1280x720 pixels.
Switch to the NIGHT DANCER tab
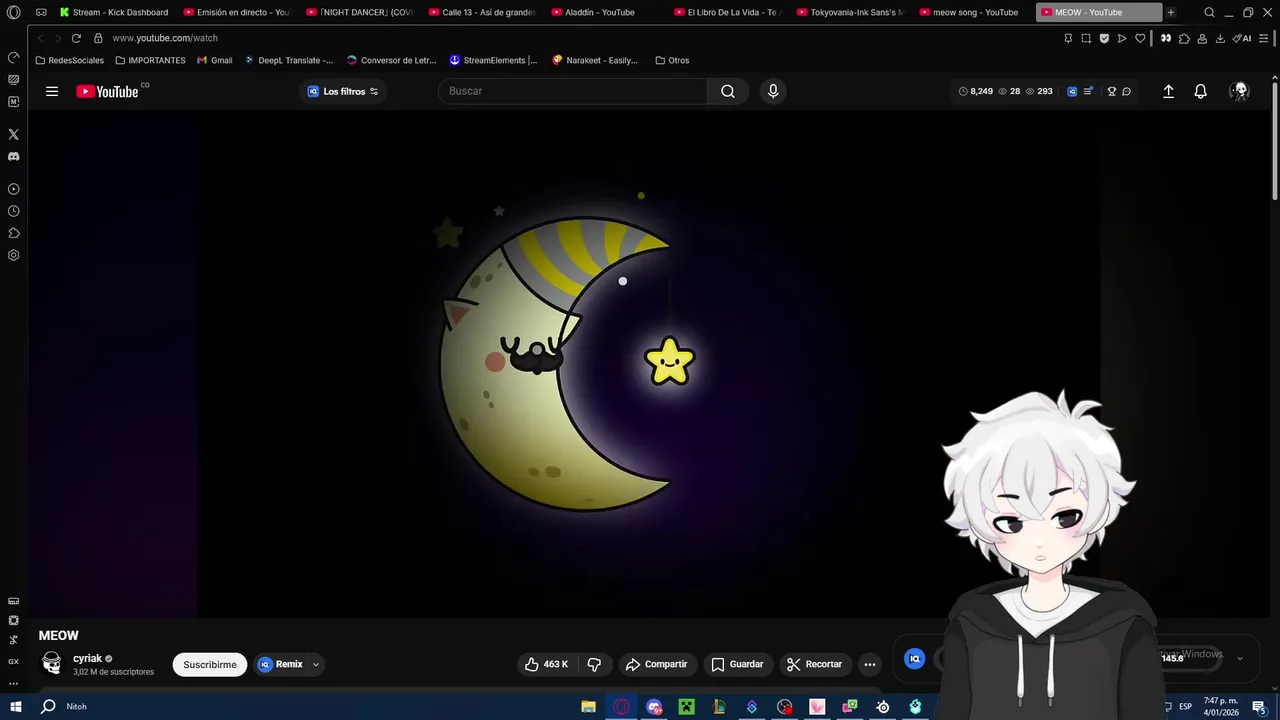click(360, 12)
